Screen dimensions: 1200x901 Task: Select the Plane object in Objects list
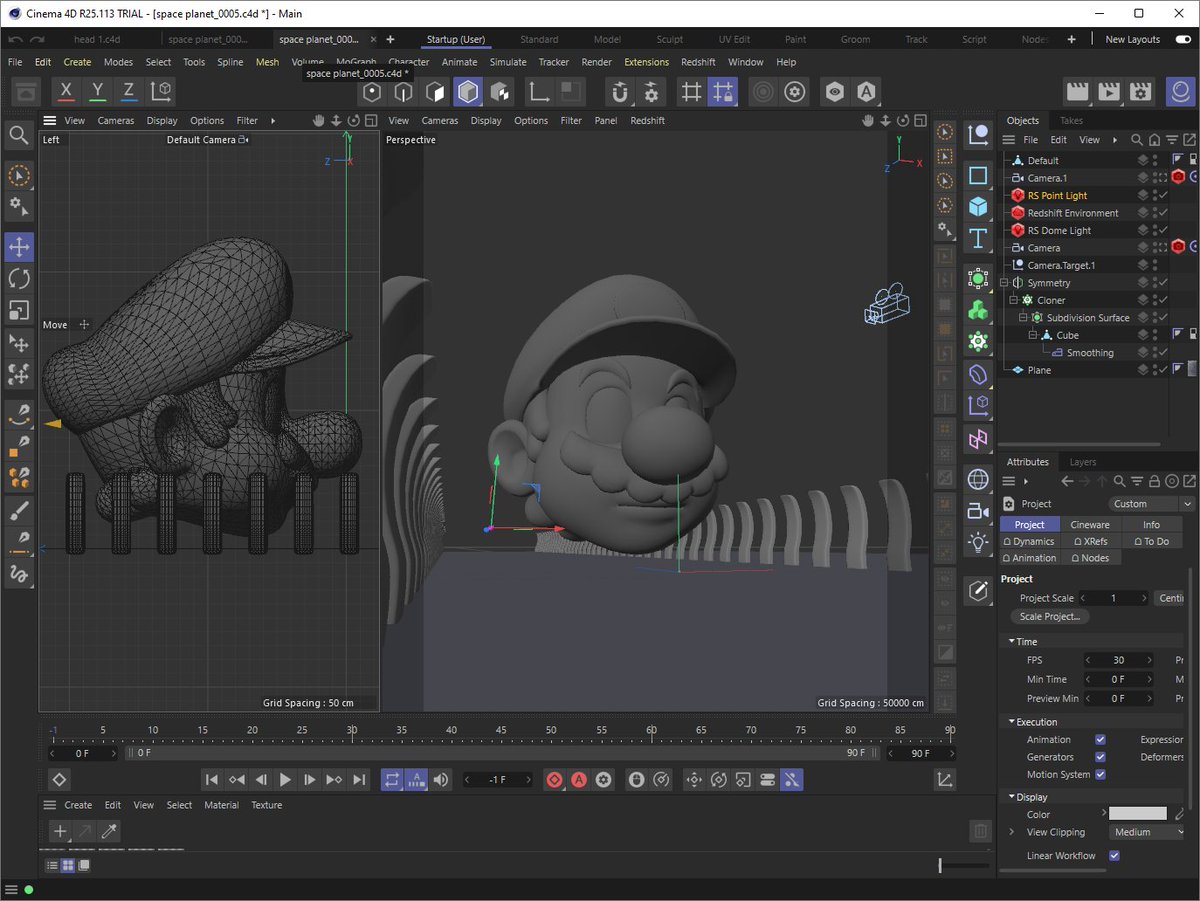1040,370
